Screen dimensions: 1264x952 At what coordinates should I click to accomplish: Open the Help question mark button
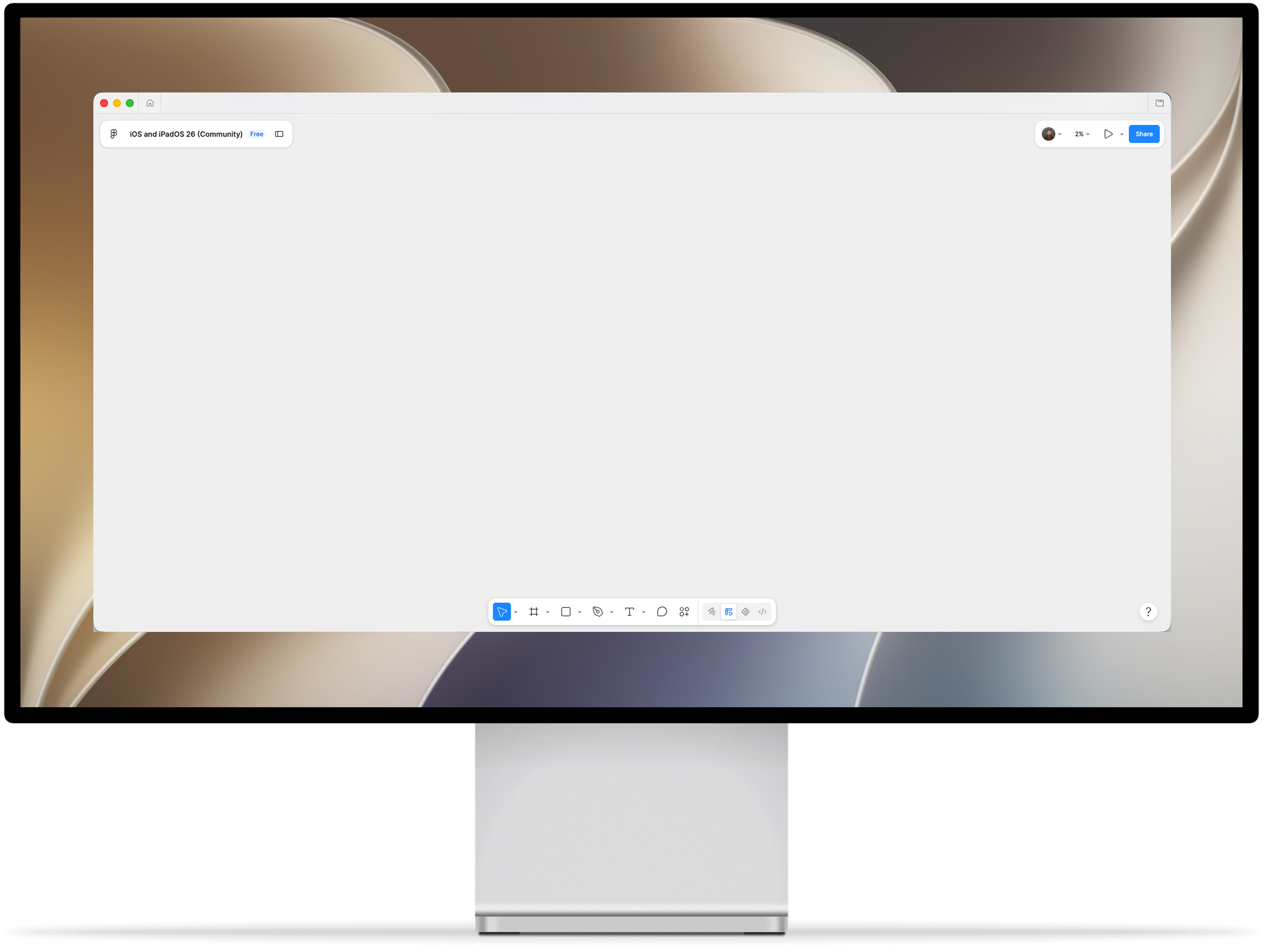tap(1149, 612)
